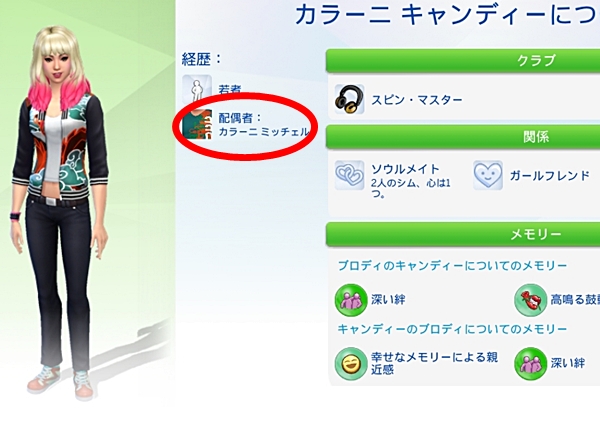Select the 高鳴る鼓動 lips and rose icon

pos(530,300)
